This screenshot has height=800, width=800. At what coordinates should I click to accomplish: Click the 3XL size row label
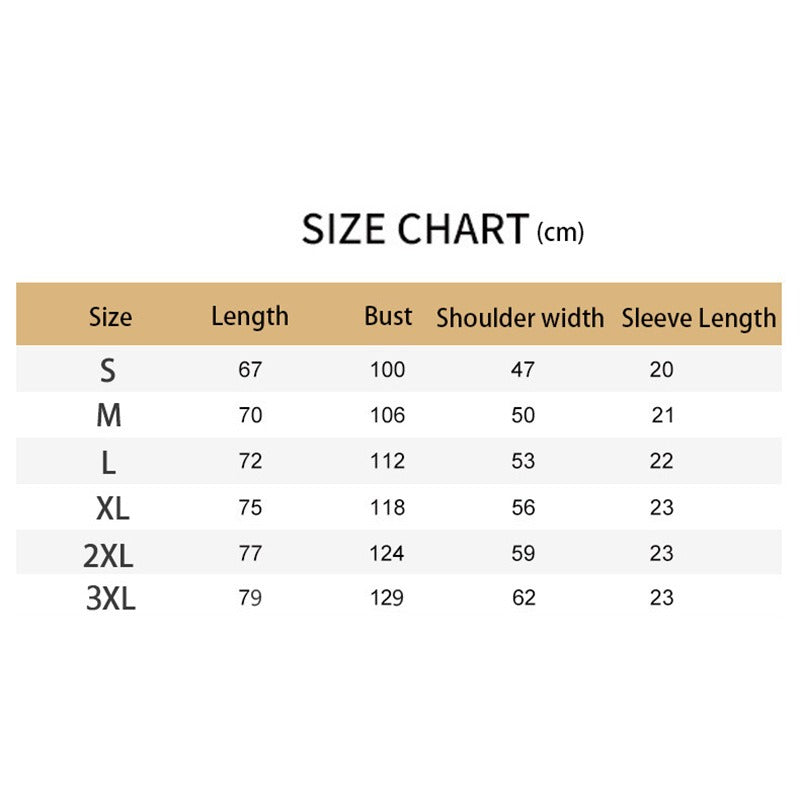pyautogui.click(x=110, y=598)
